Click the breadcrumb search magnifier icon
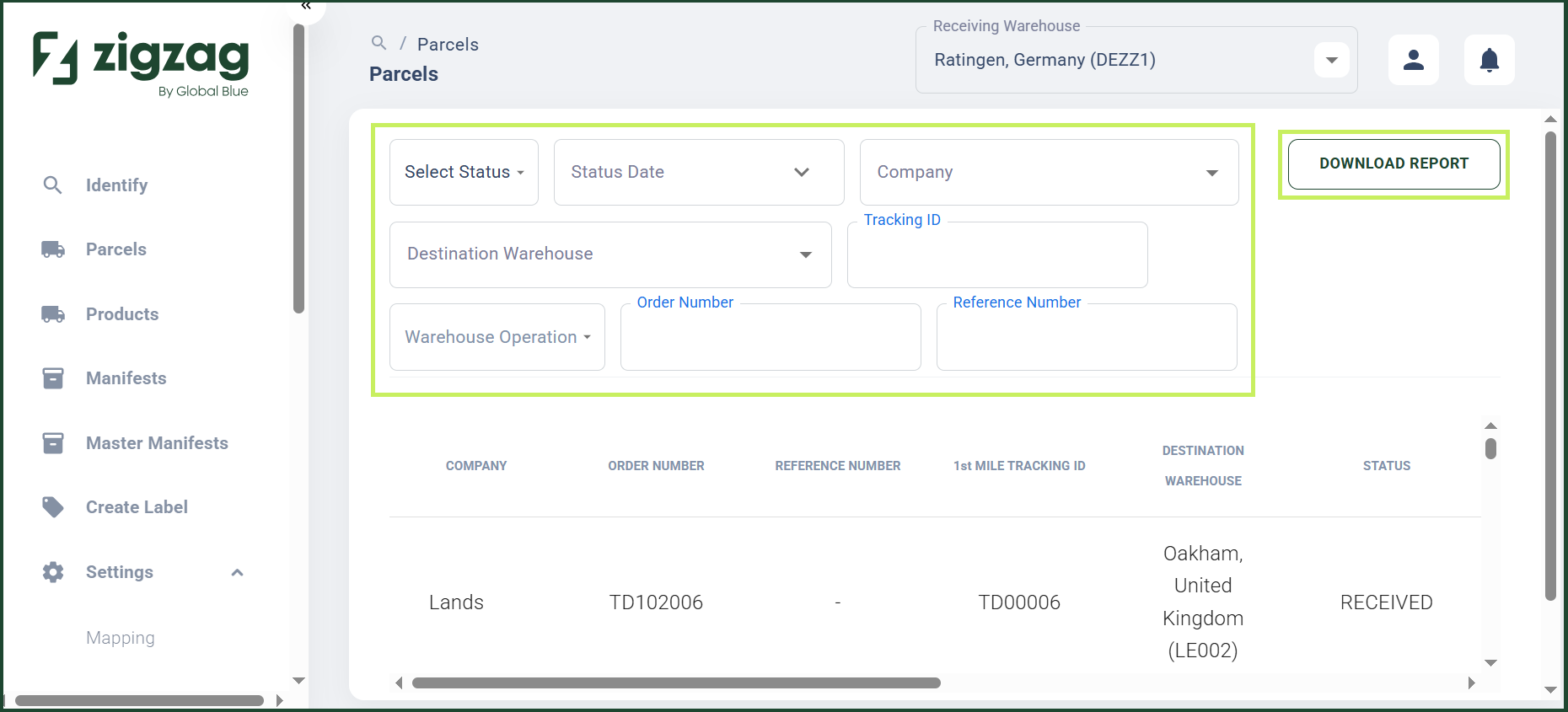The width and height of the screenshot is (1568, 712). [x=379, y=42]
